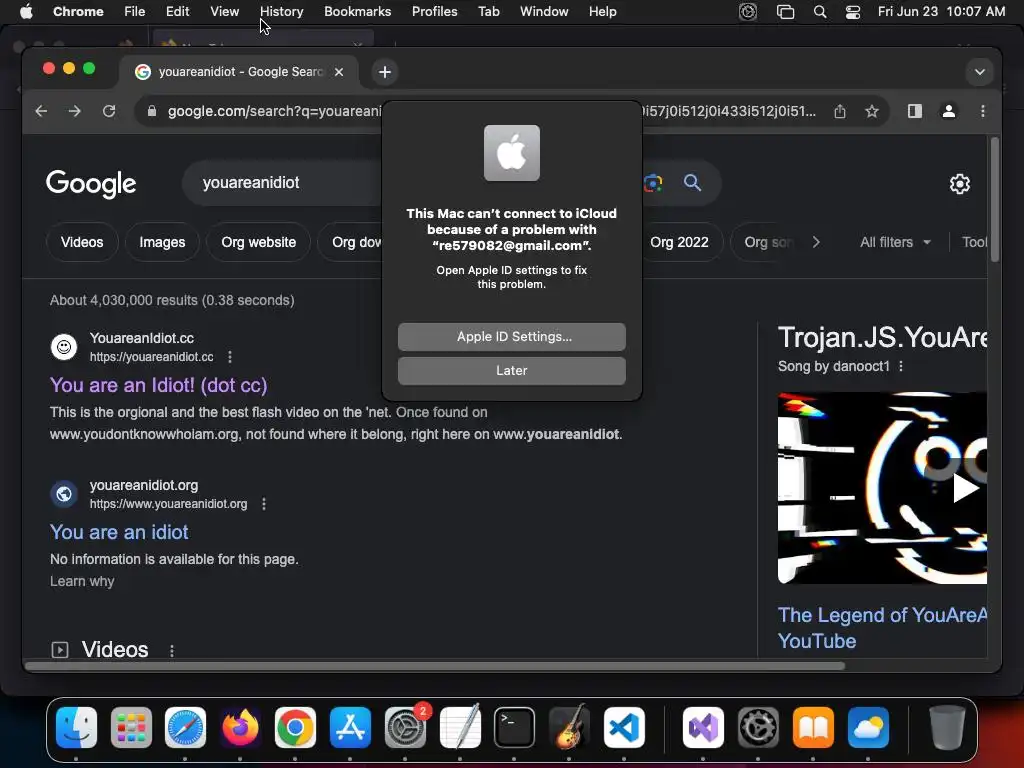
Task: Open the tab search dropdown arrow
Action: pyautogui.click(x=980, y=72)
